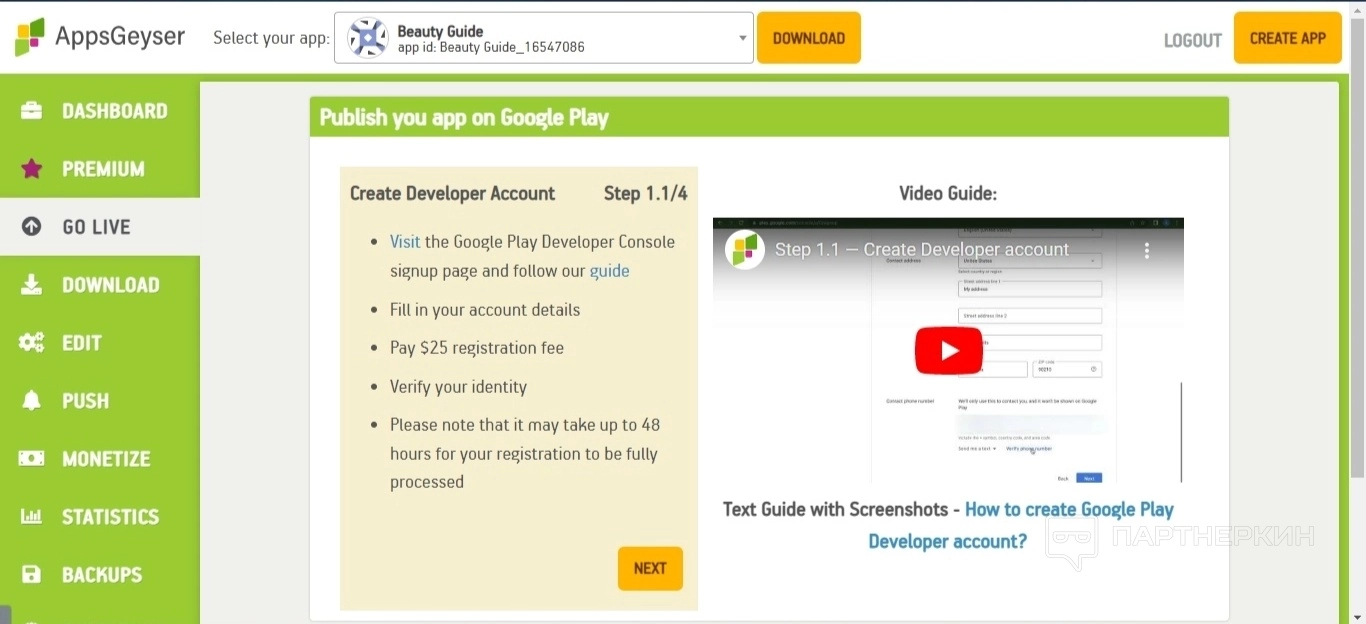Open the Dashboard sidebar menu item
This screenshot has width=1366, height=624.
pyautogui.click(x=100, y=111)
